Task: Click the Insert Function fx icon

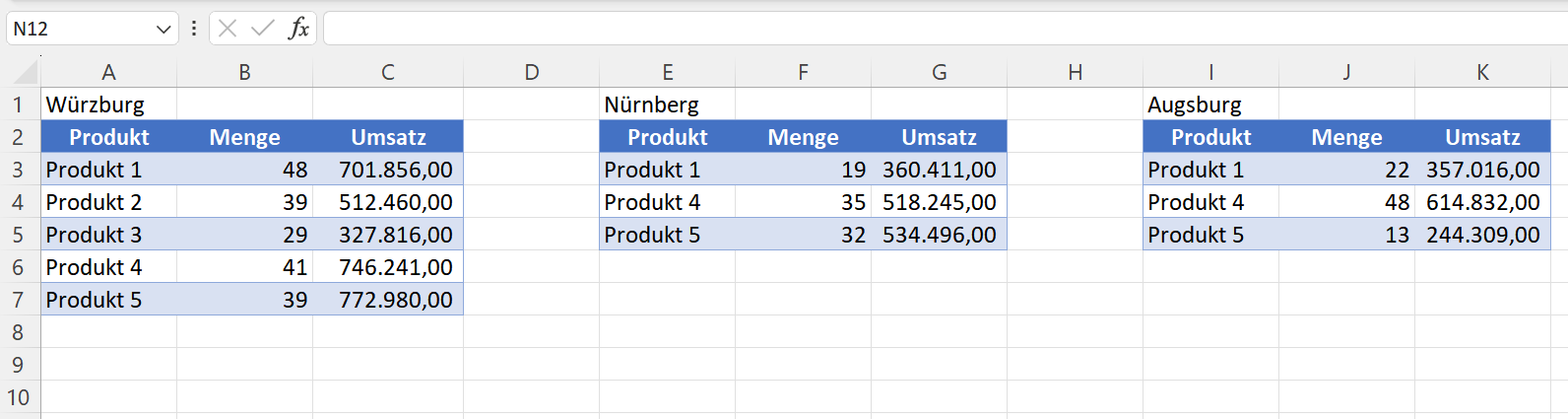Action: 298,29
